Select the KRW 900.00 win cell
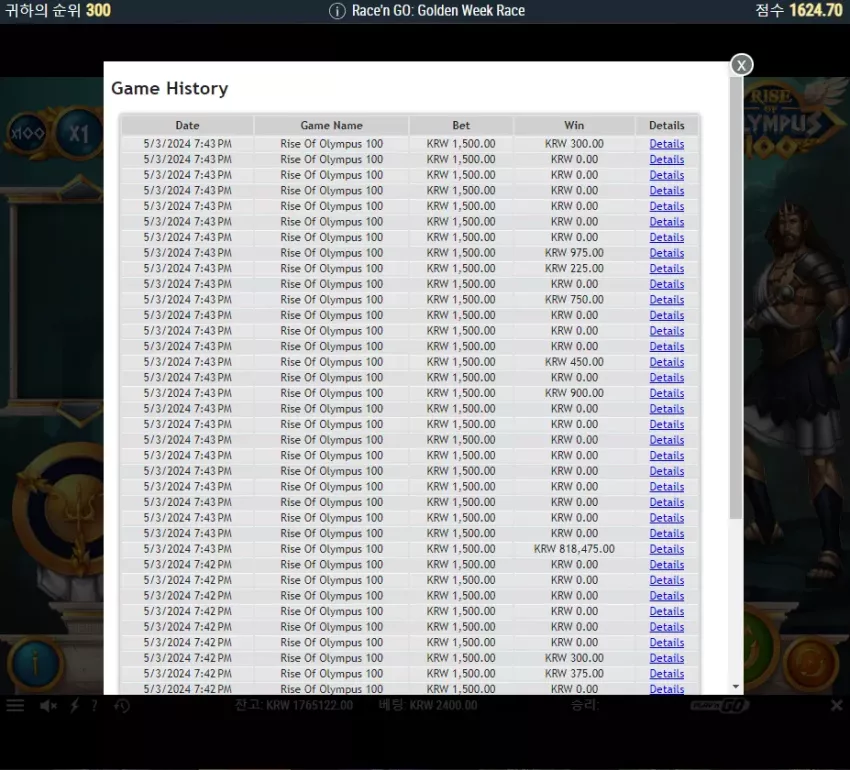This screenshot has width=850, height=770. [574, 393]
